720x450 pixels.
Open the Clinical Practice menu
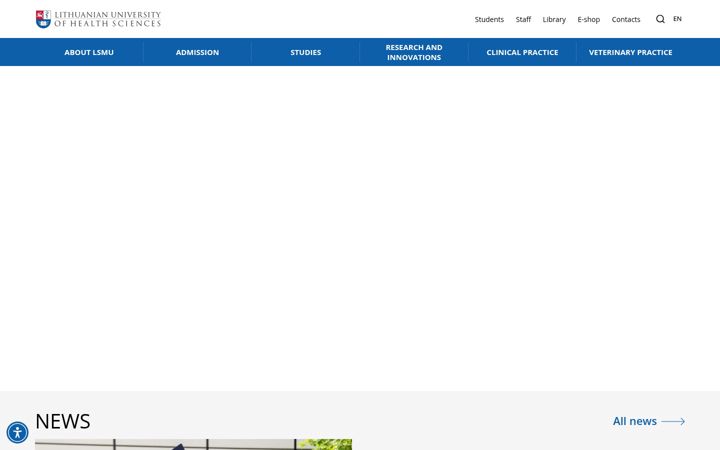click(x=523, y=52)
